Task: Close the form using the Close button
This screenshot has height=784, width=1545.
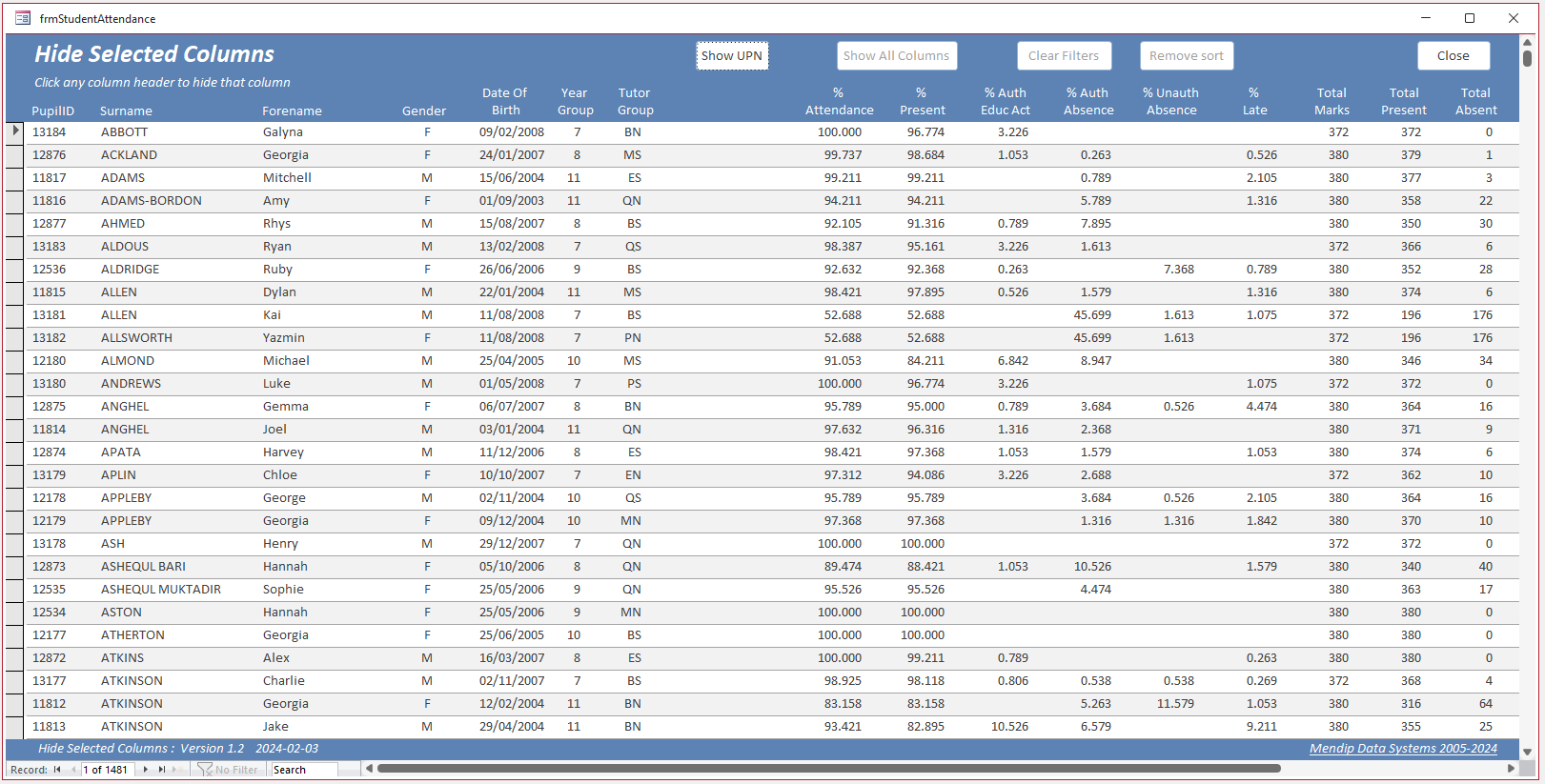Action: pos(1454,56)
